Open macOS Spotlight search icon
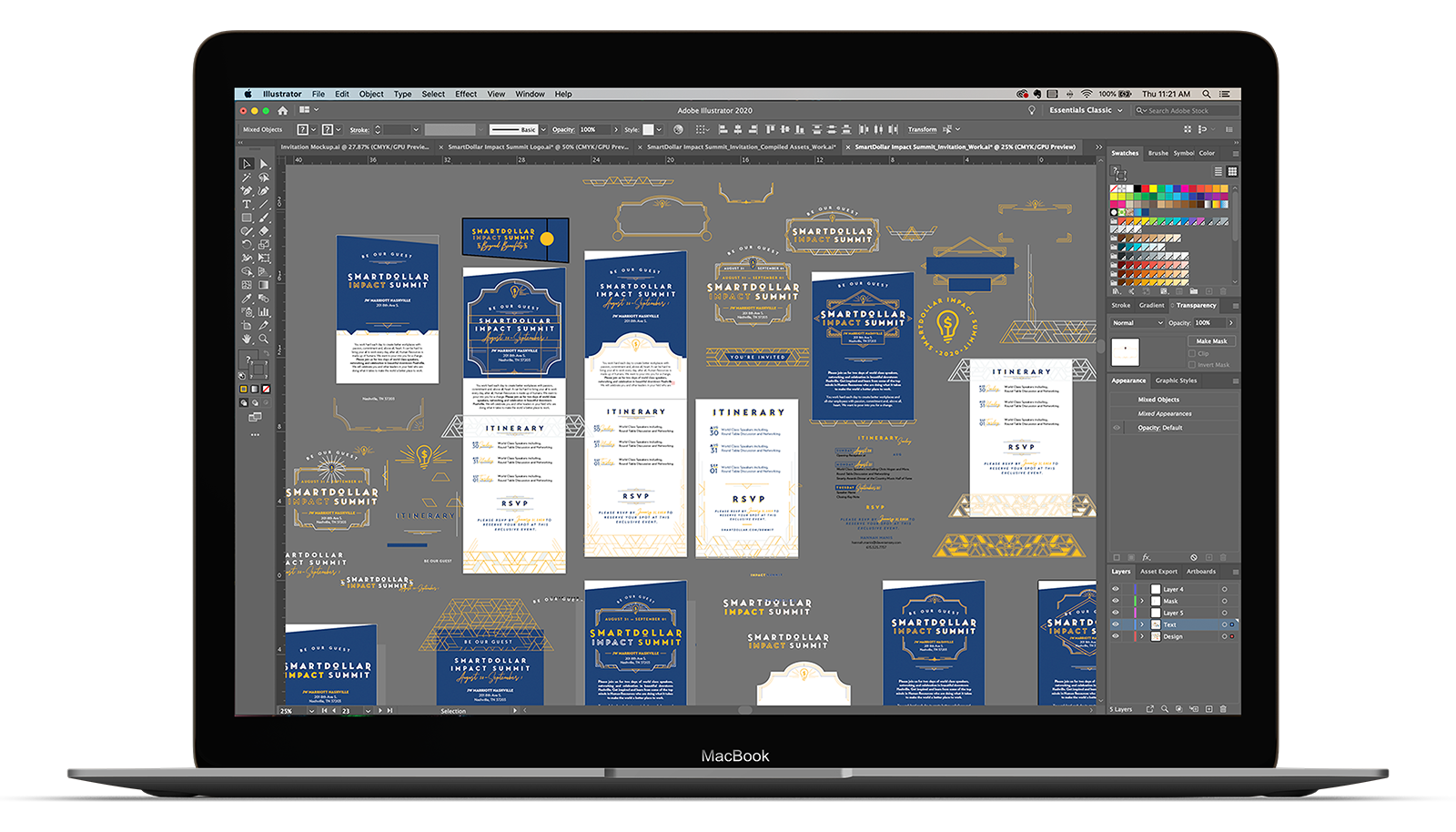This screenshot has height=832, width=1456. pos(1207,94)
